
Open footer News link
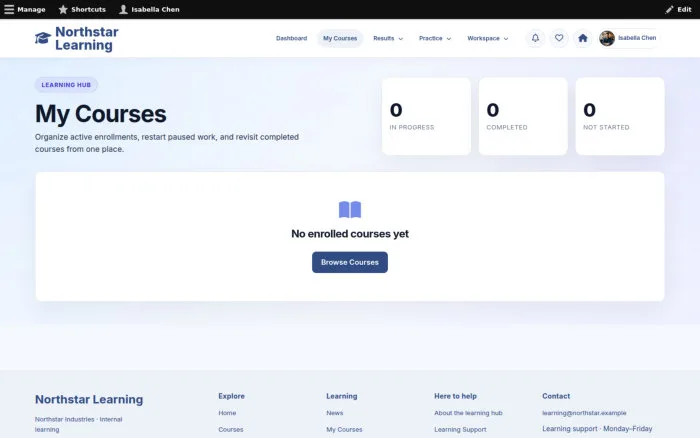335,413
